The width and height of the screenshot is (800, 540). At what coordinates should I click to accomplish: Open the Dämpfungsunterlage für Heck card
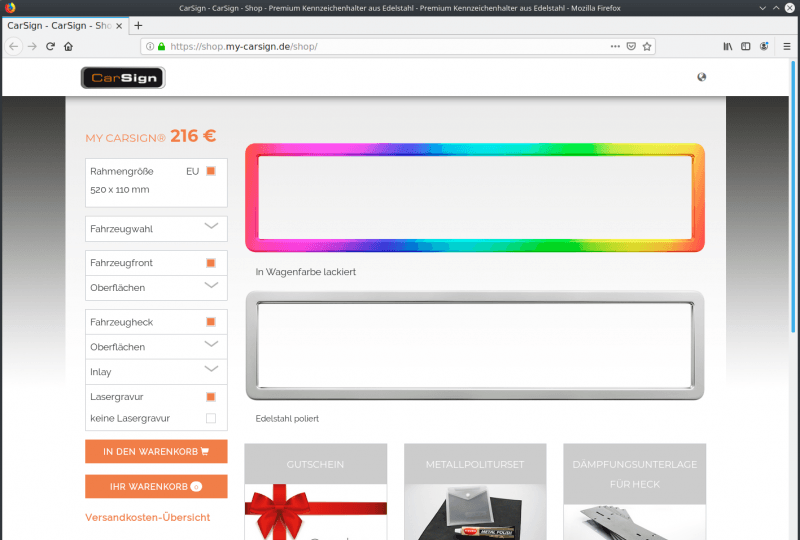click(635, 492)
